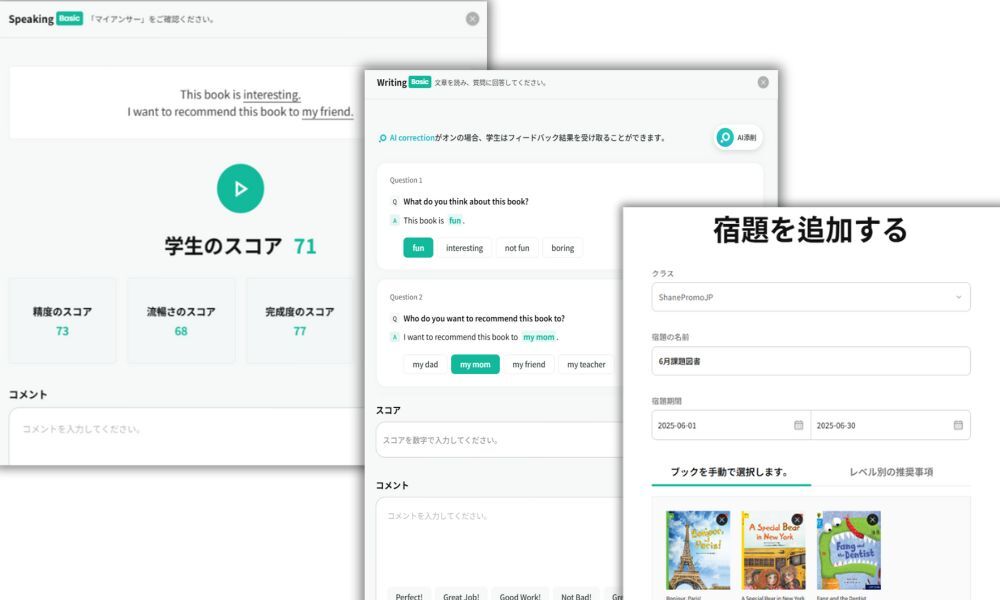This screenshot has height=600, width=1000.
Task: Click the 宿題の名前 homework name field
Action: 810,361
